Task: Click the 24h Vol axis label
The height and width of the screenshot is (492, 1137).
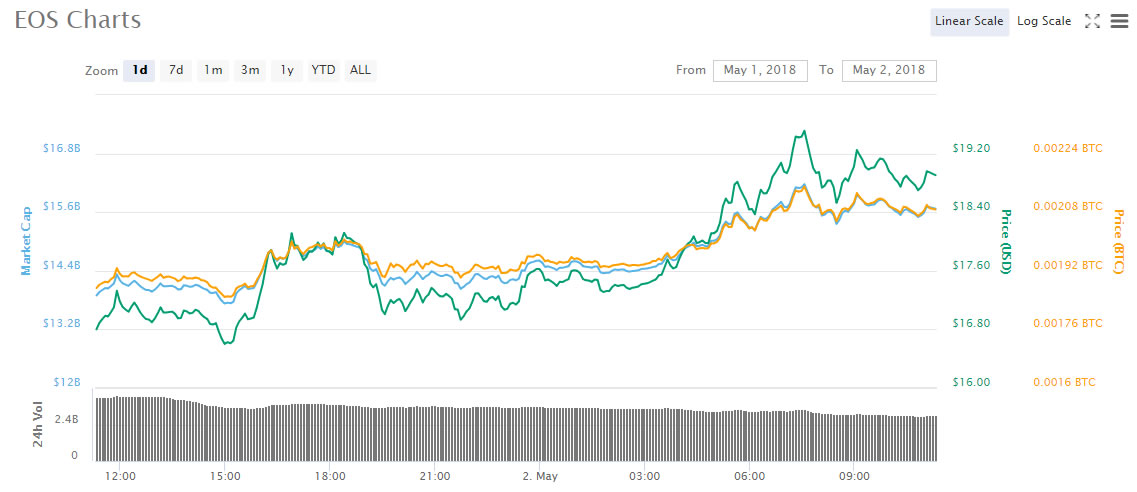Action: [38, 425]
